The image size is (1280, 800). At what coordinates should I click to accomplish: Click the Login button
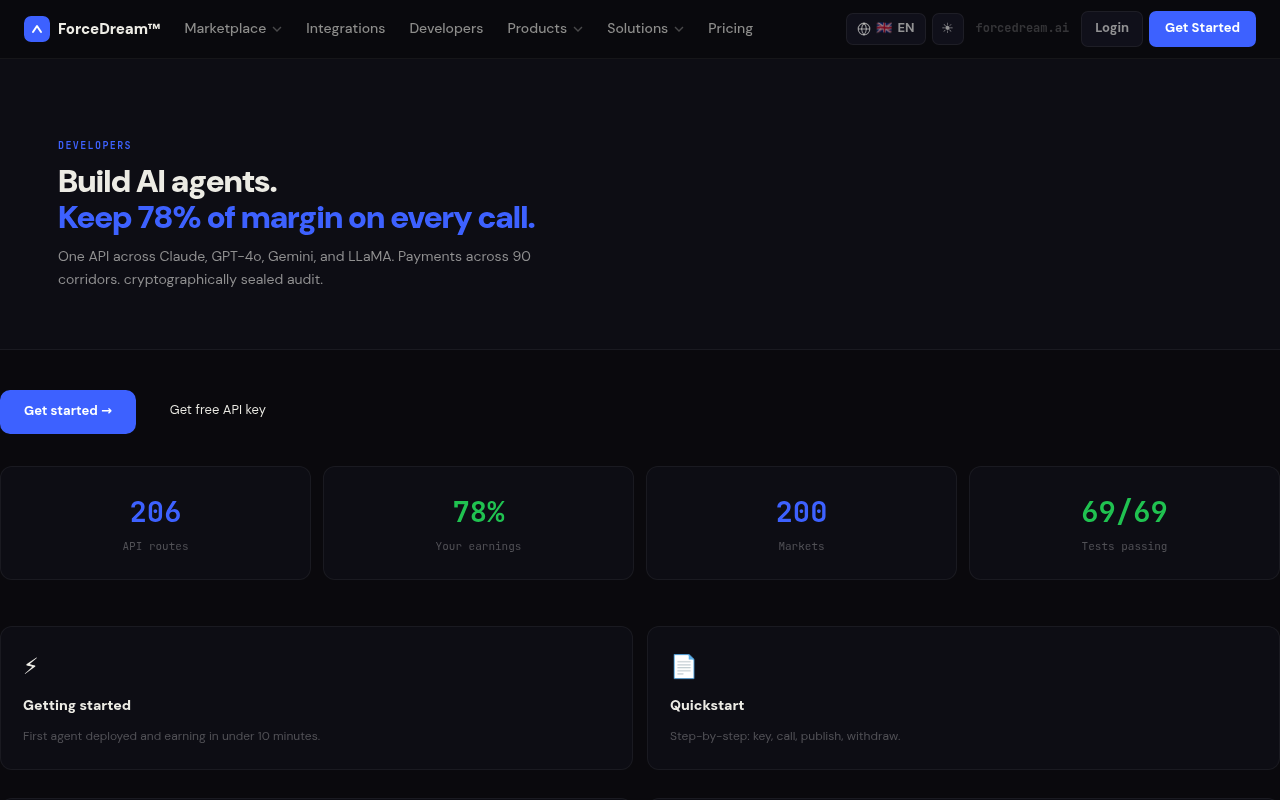[x=1112, y=29]
